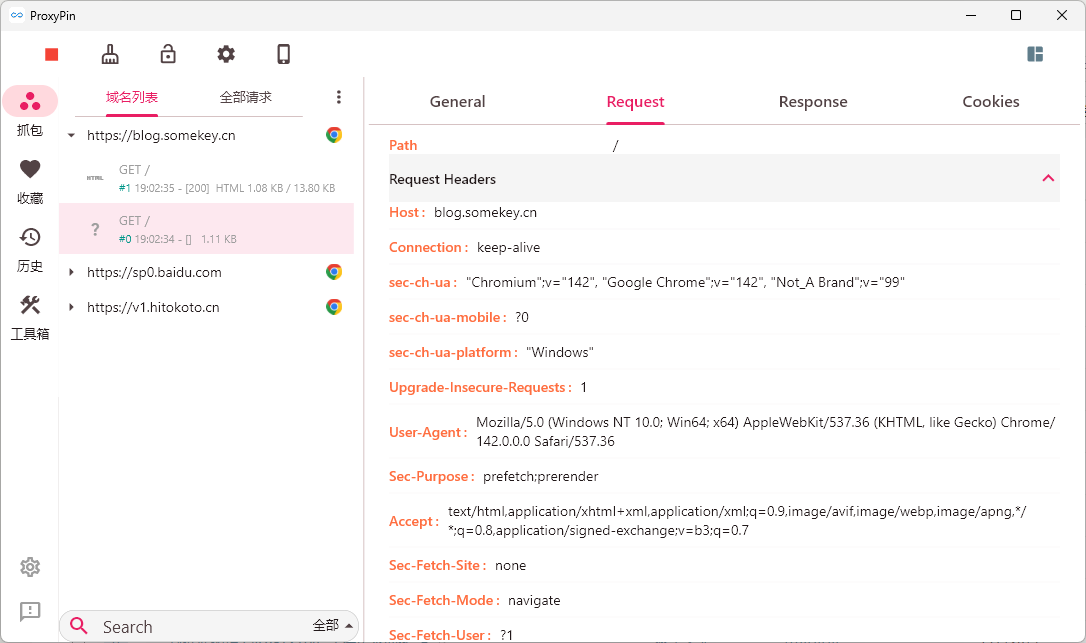Toggle the panel layout icon at top right

[x=1035, y=54]
